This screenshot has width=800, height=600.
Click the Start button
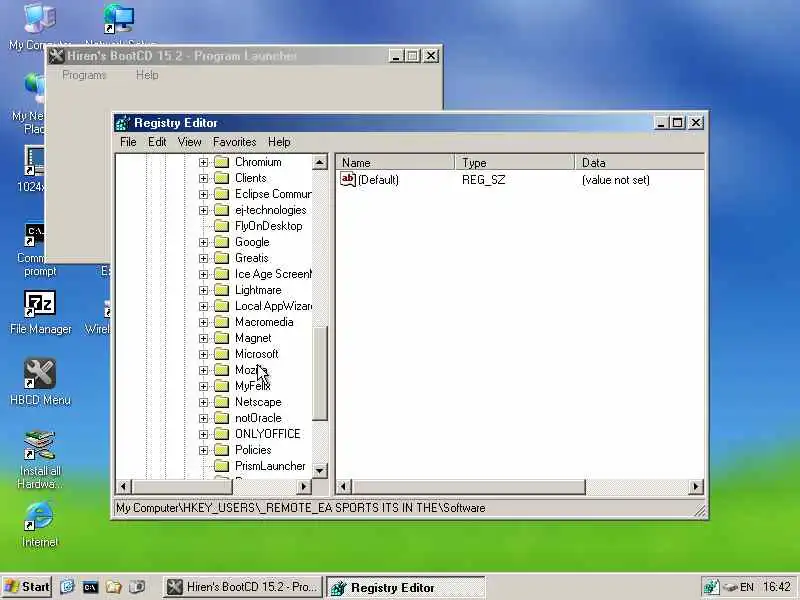27,587
